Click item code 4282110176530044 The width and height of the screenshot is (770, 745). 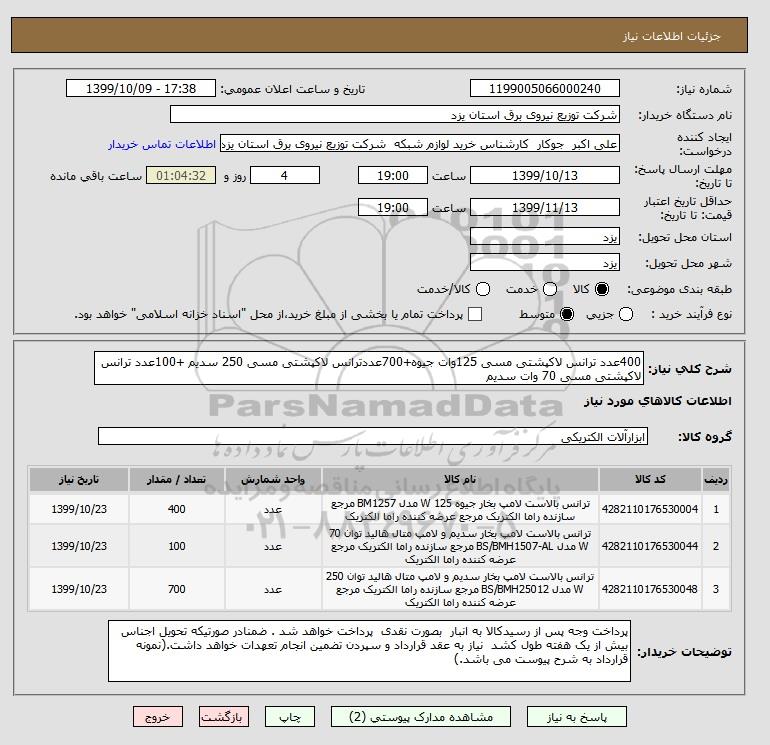(x=650, y=546)
